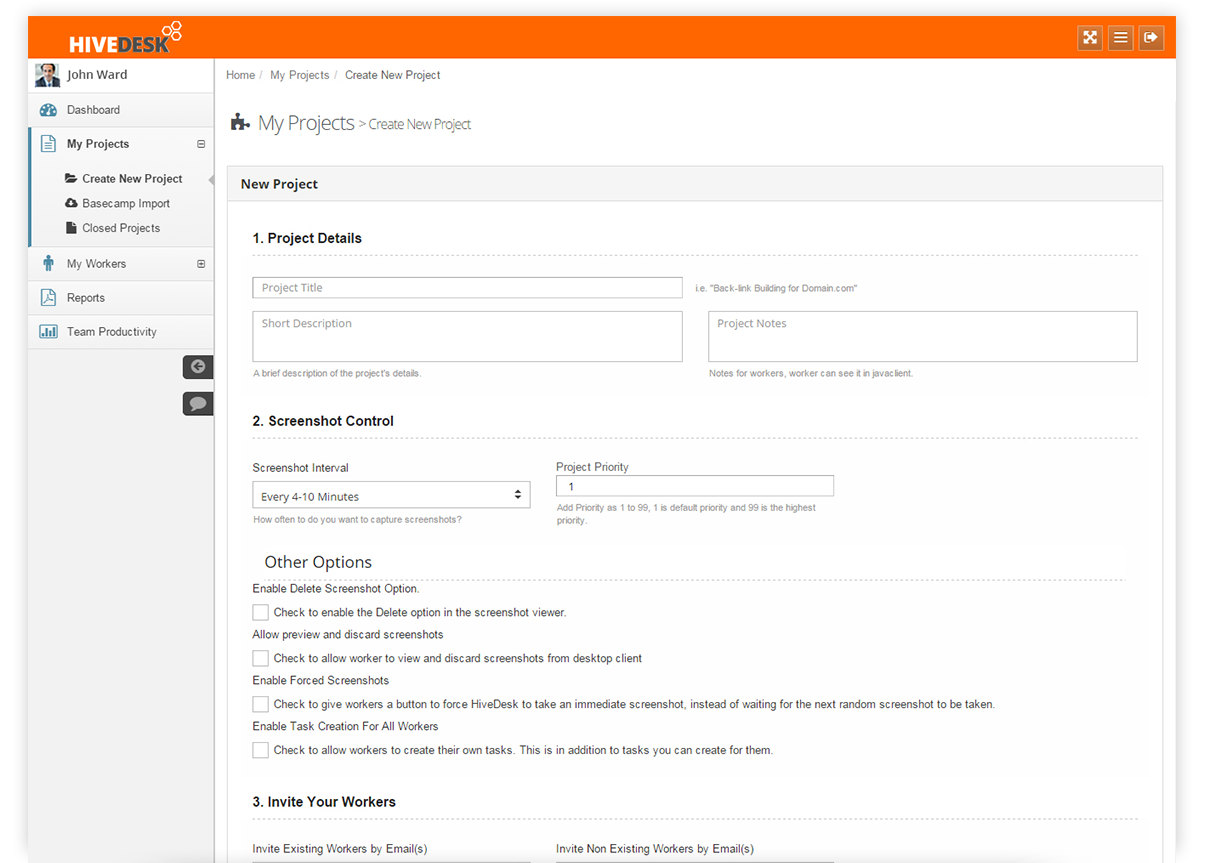1205x863 pixels.
Task: Click the Other Options heading
Action: [318, 562]
